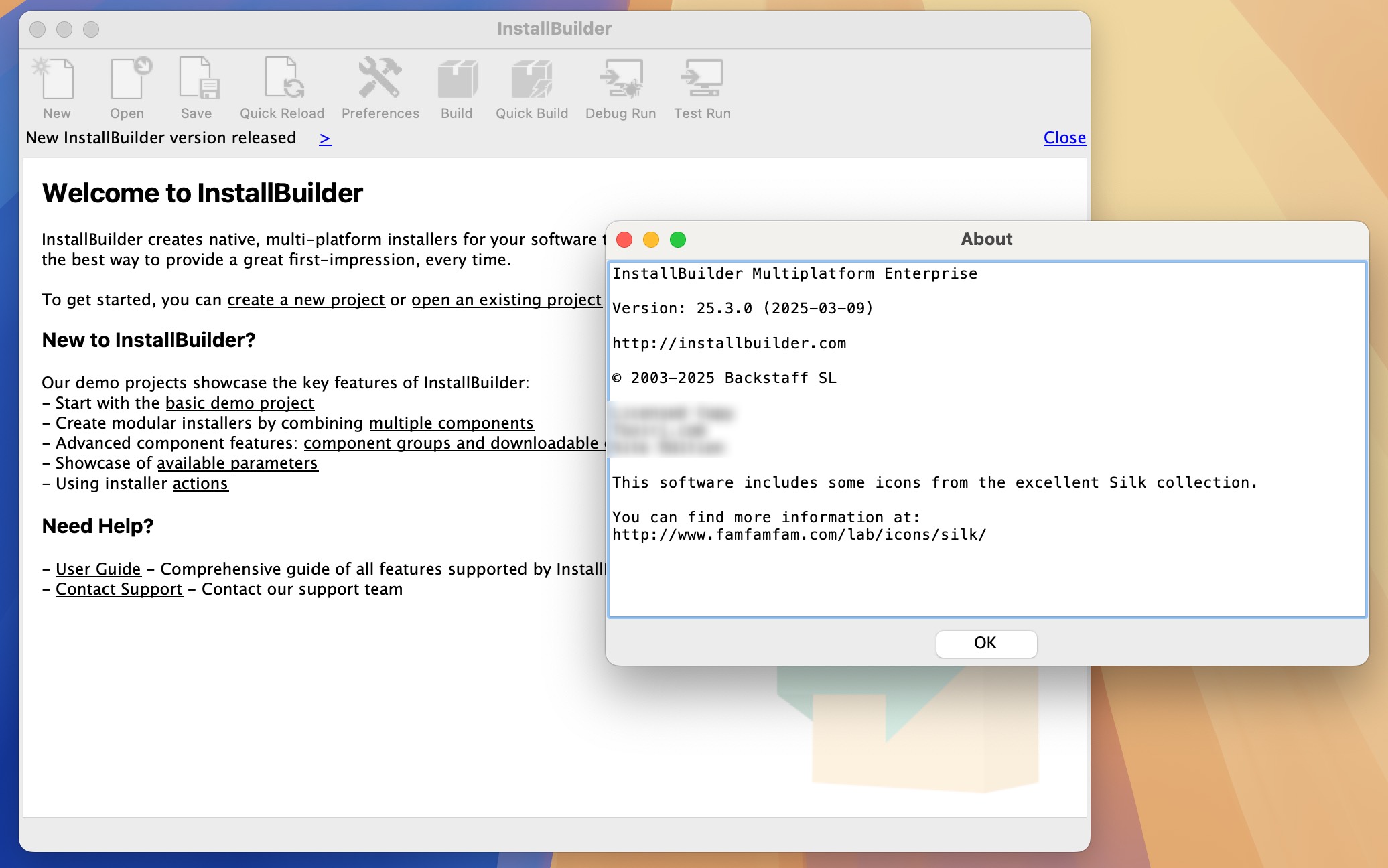Click the About dialog text area

(987, 439)
